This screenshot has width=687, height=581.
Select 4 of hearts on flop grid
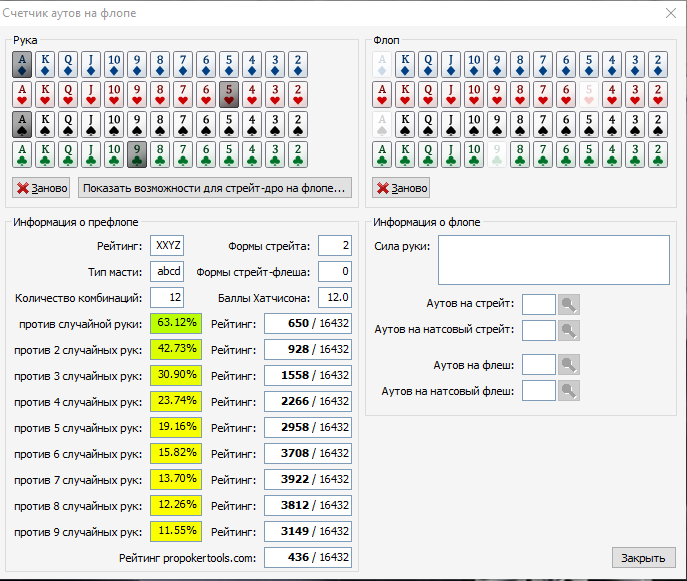[612, 94]
